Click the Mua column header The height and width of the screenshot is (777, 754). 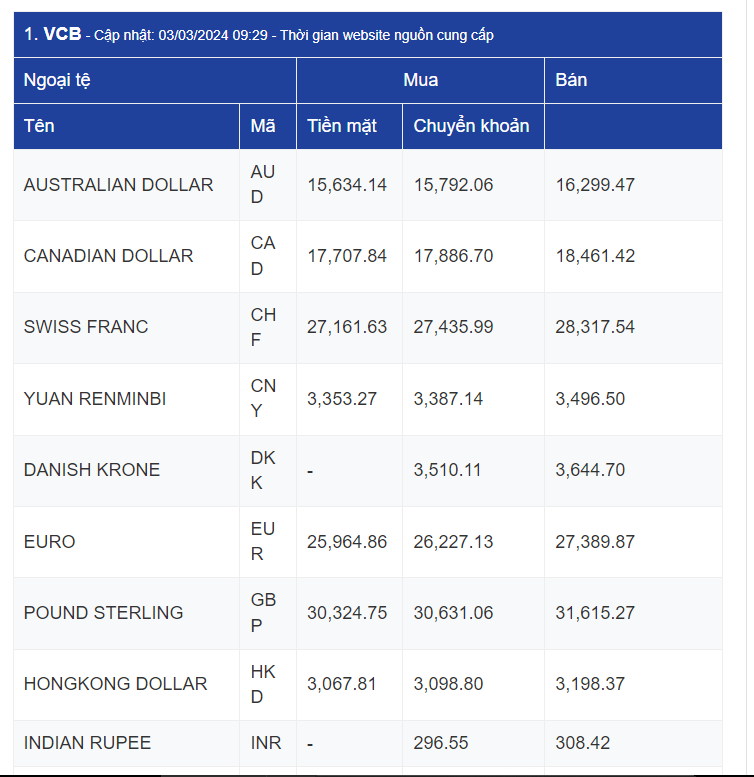421,80
